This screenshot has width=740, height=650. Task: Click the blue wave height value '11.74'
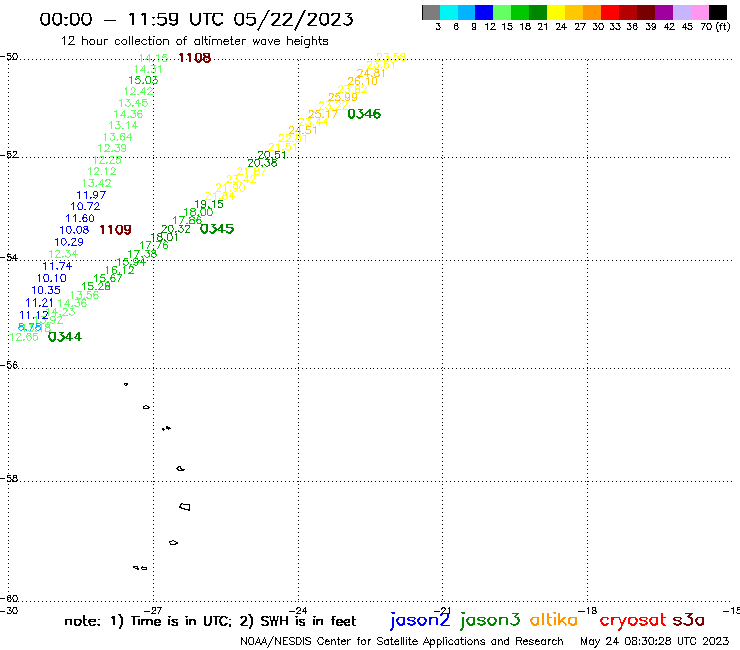tap(57, 266)
